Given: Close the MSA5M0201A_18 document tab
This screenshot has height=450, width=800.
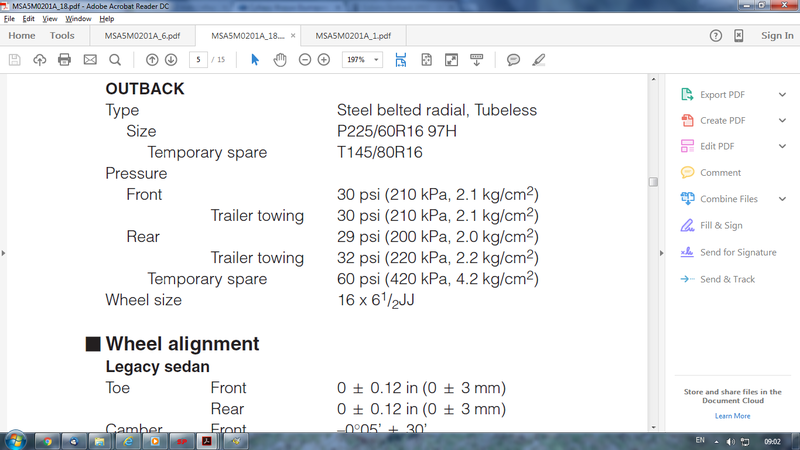Looking at the screenshot, I should [x=293, y=36].
